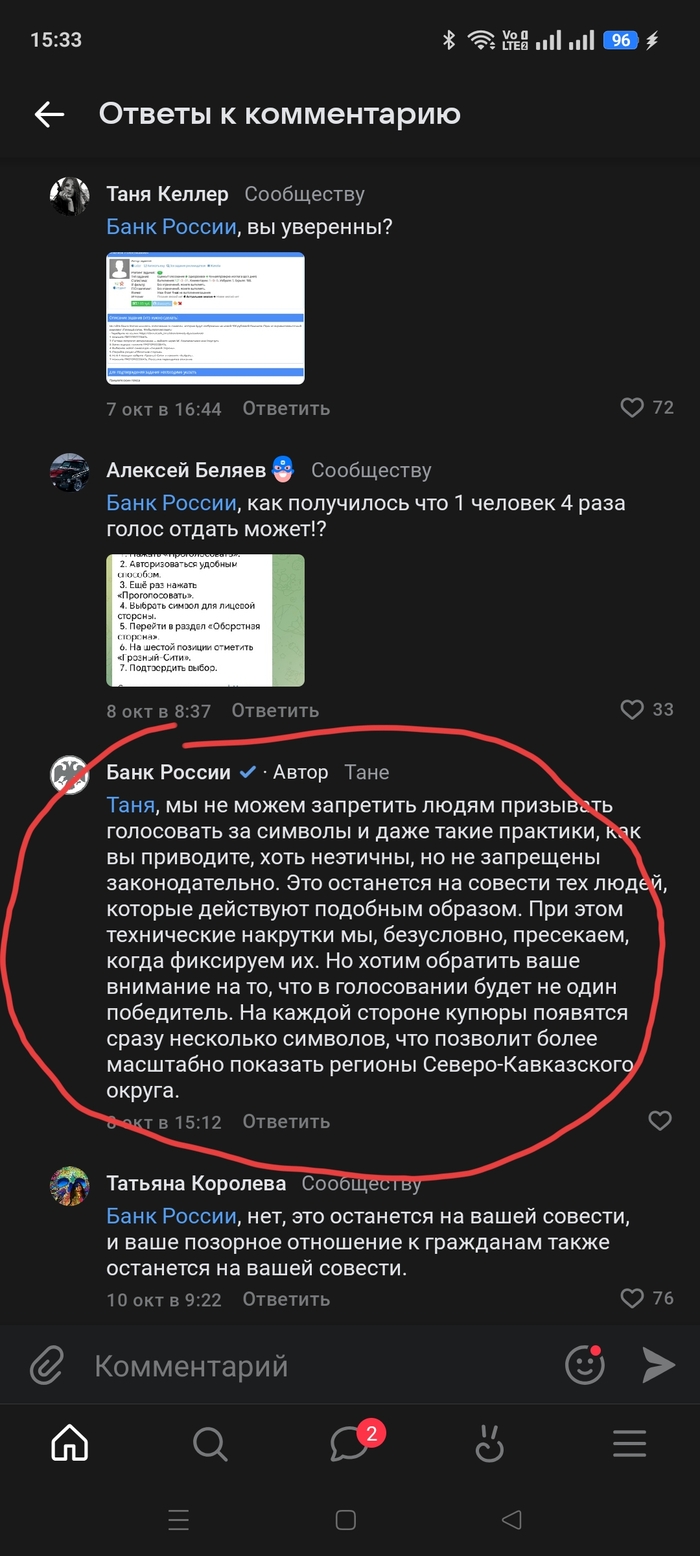The height and width of the screenshot is (1556, 700).
Task: Go to the Home feed icon
Action: tap(68, 1444)
